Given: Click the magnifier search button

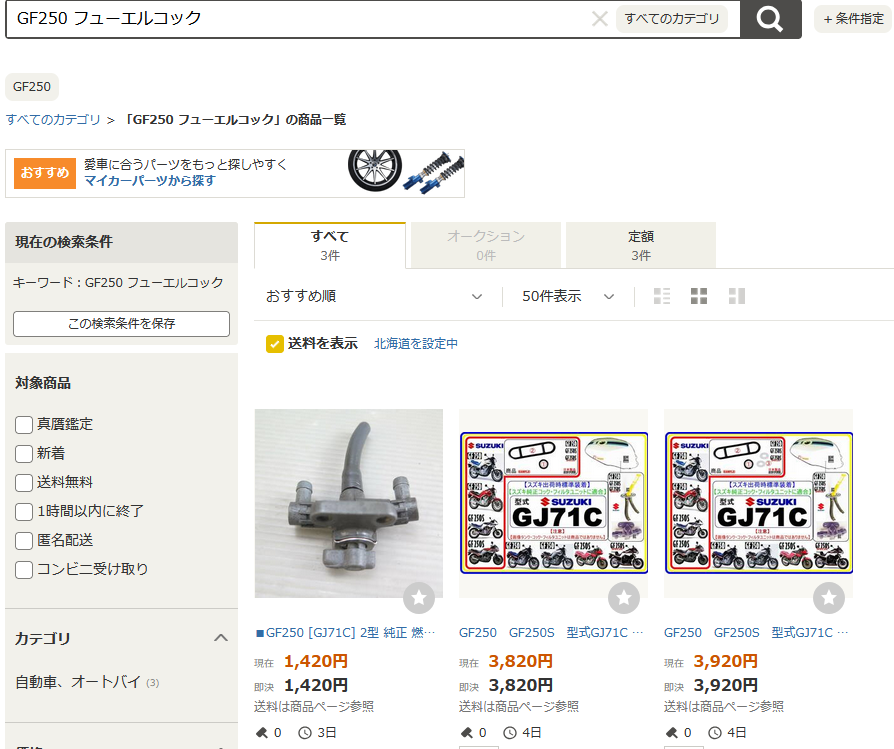Looking at the screenshot, I should click(770, 19).
